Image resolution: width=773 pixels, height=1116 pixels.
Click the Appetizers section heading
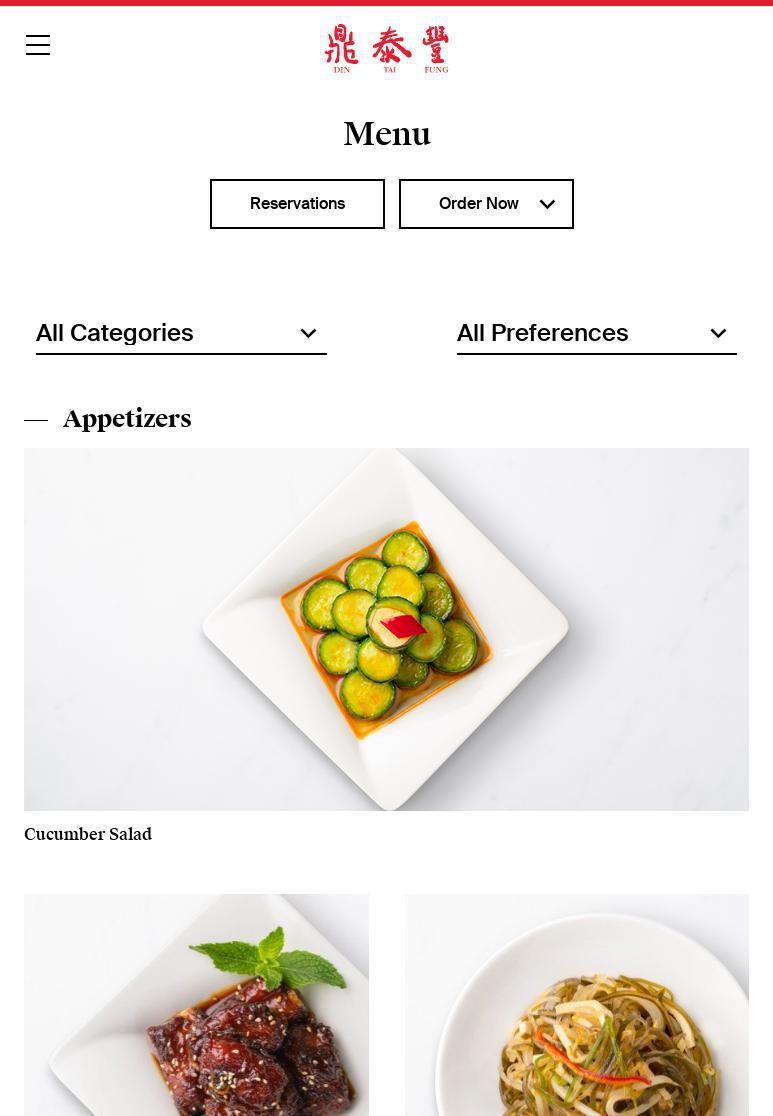tap(127, 419)
